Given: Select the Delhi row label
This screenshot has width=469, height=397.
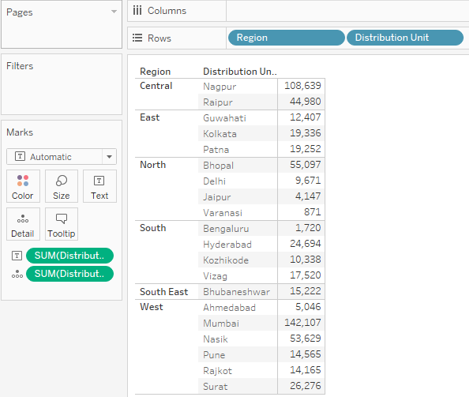Looking at the screenshot, I should click(x=214, y=181).
